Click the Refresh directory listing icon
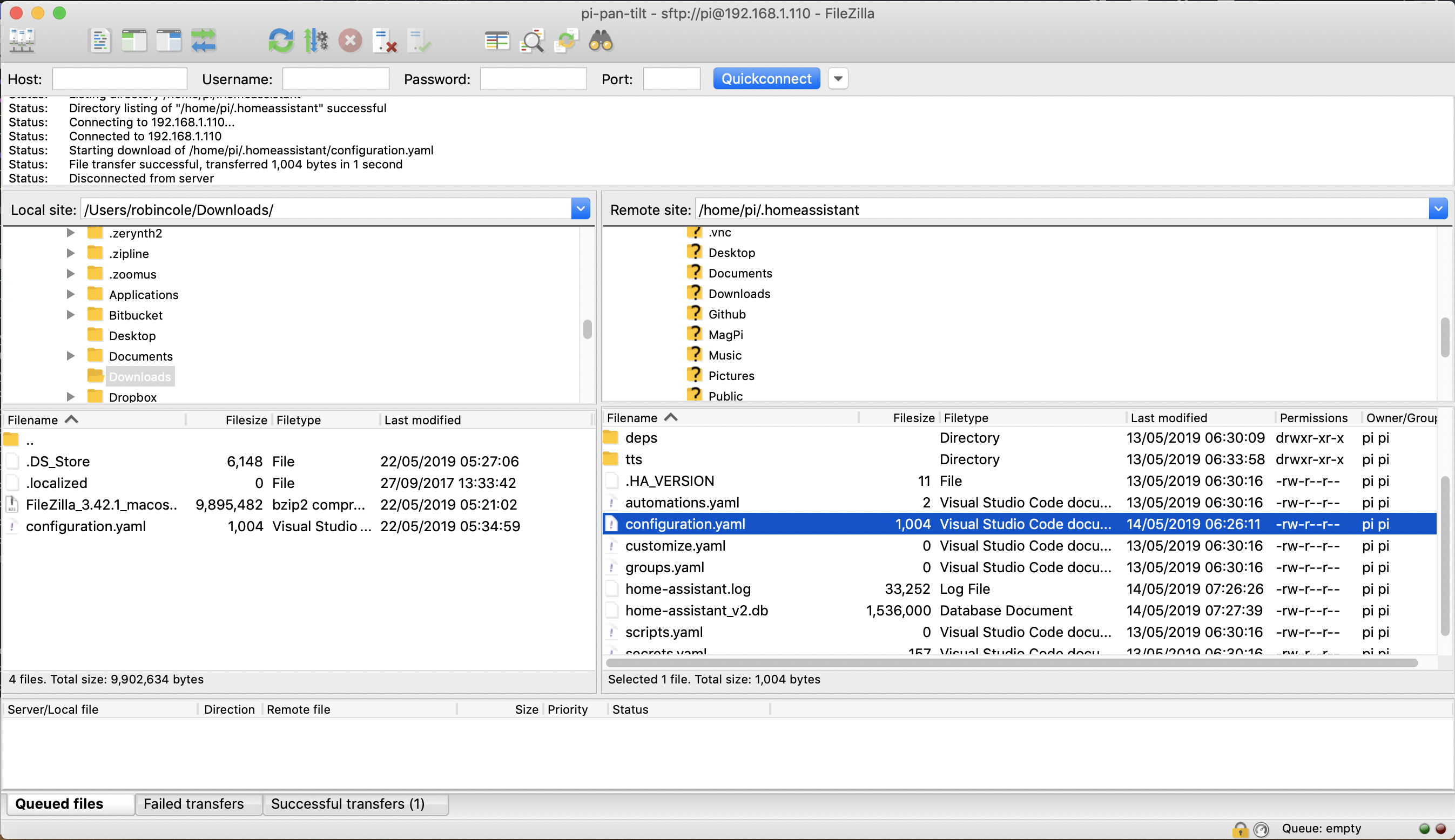This screenshot has width=1455, height=840. (x=280, y=41)
